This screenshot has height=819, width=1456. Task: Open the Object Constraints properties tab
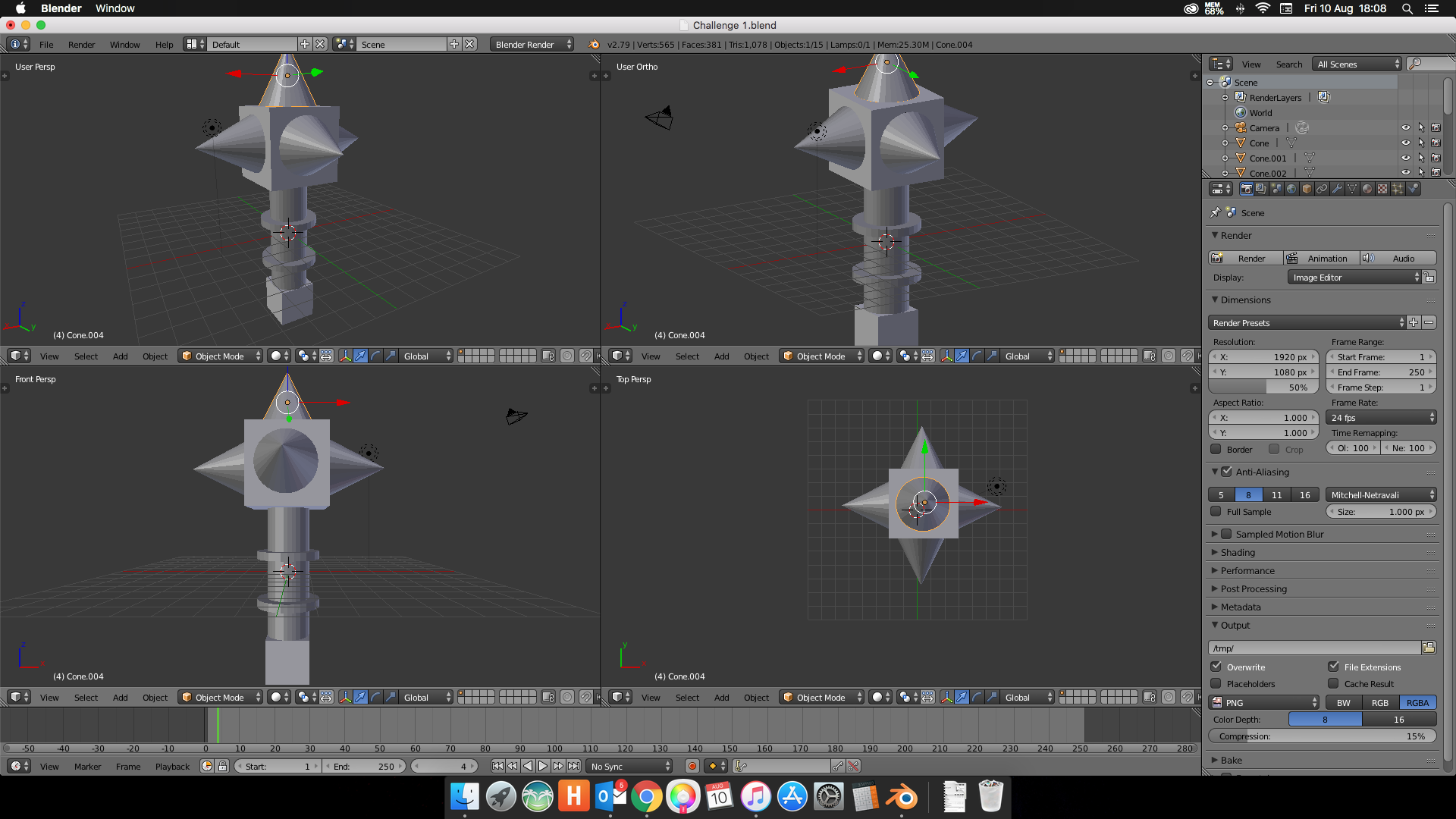(x=1322, y=189)
